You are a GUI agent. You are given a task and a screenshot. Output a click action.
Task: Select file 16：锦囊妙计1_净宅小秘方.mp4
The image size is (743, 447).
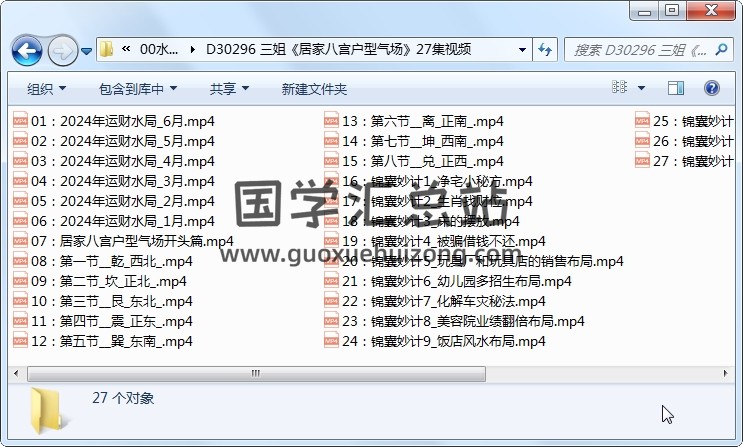point(428,181)
